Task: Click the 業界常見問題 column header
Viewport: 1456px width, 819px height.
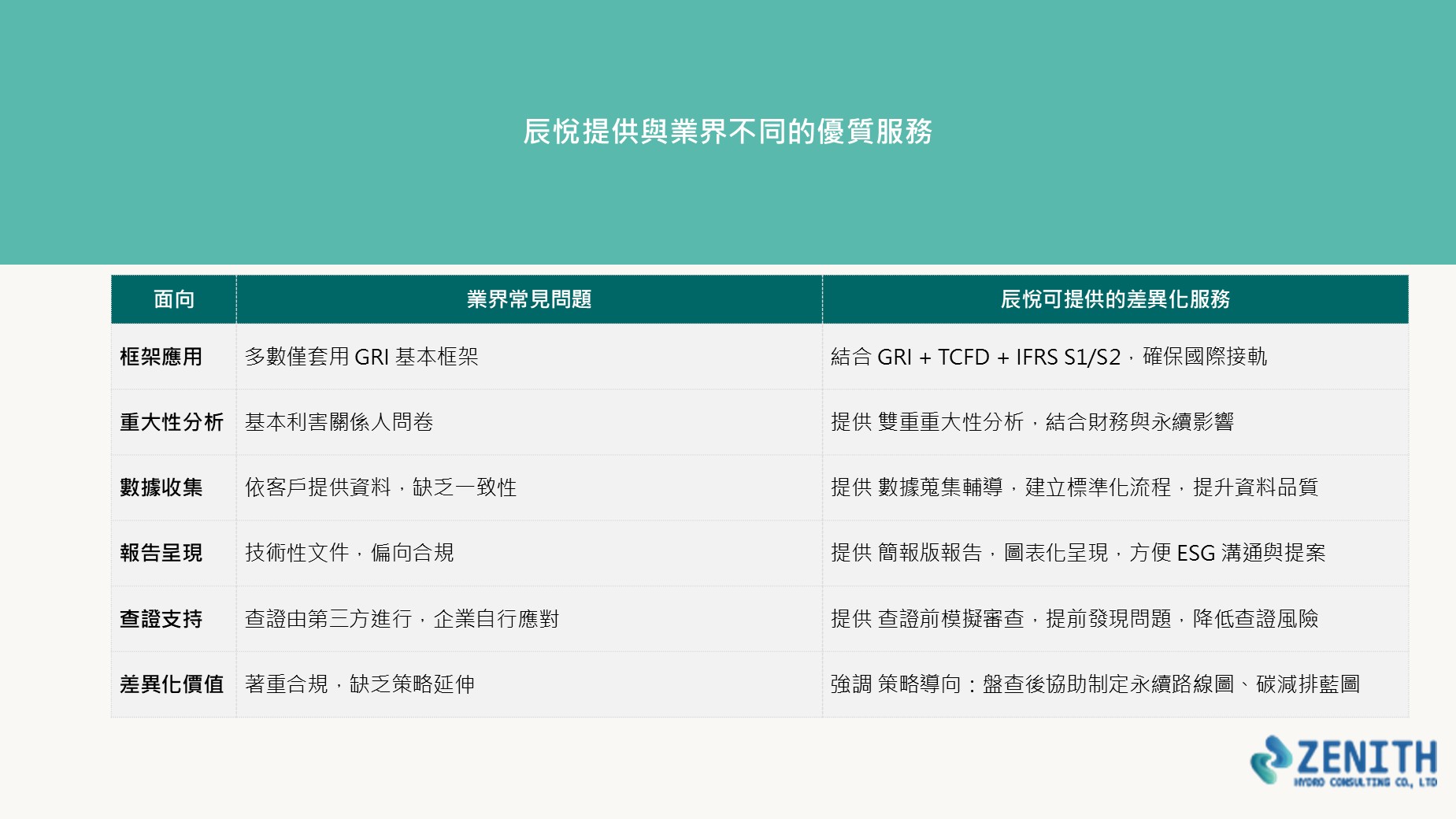Action: coord(529,299)
